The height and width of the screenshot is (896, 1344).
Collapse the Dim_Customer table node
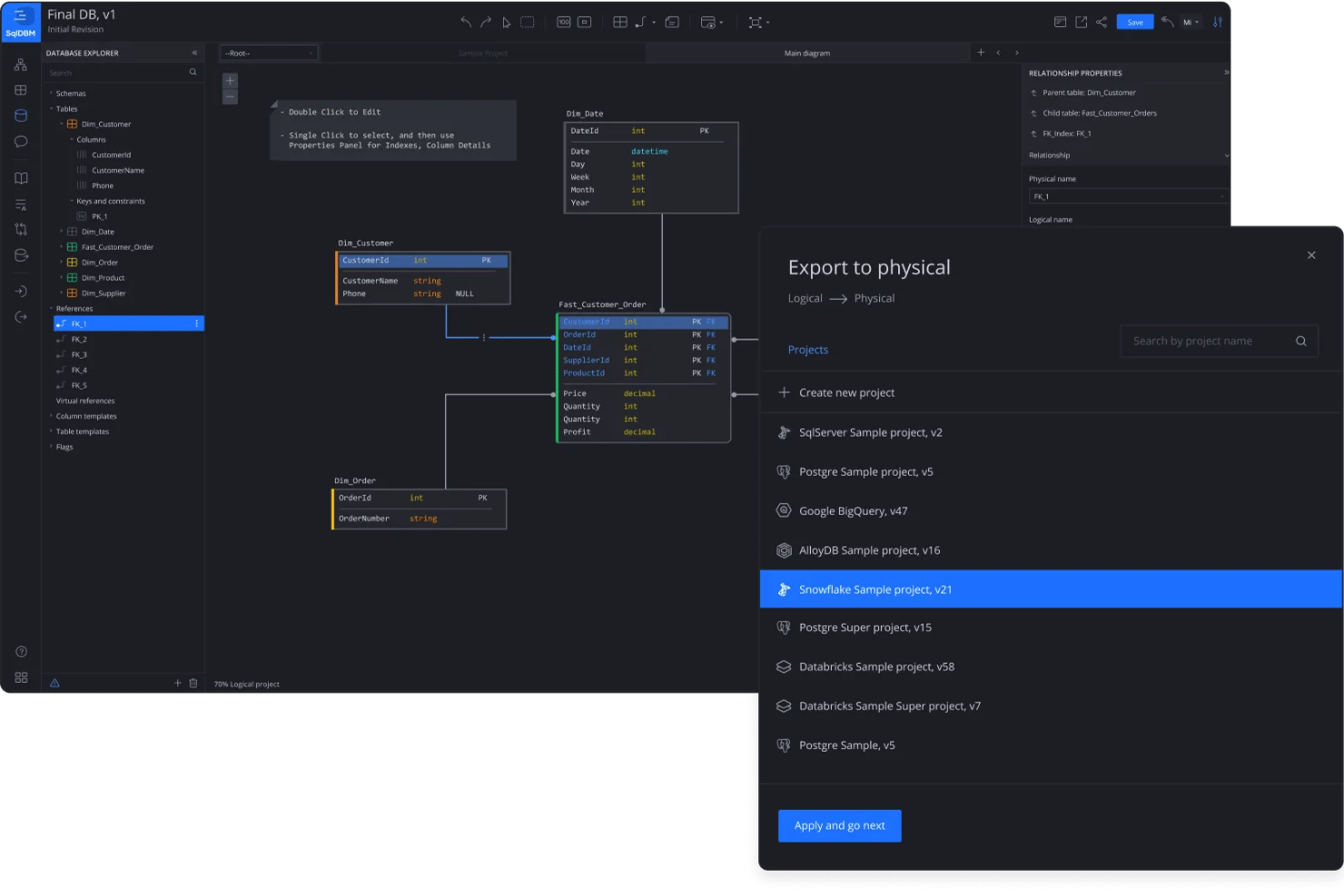(x=62, y=124)
